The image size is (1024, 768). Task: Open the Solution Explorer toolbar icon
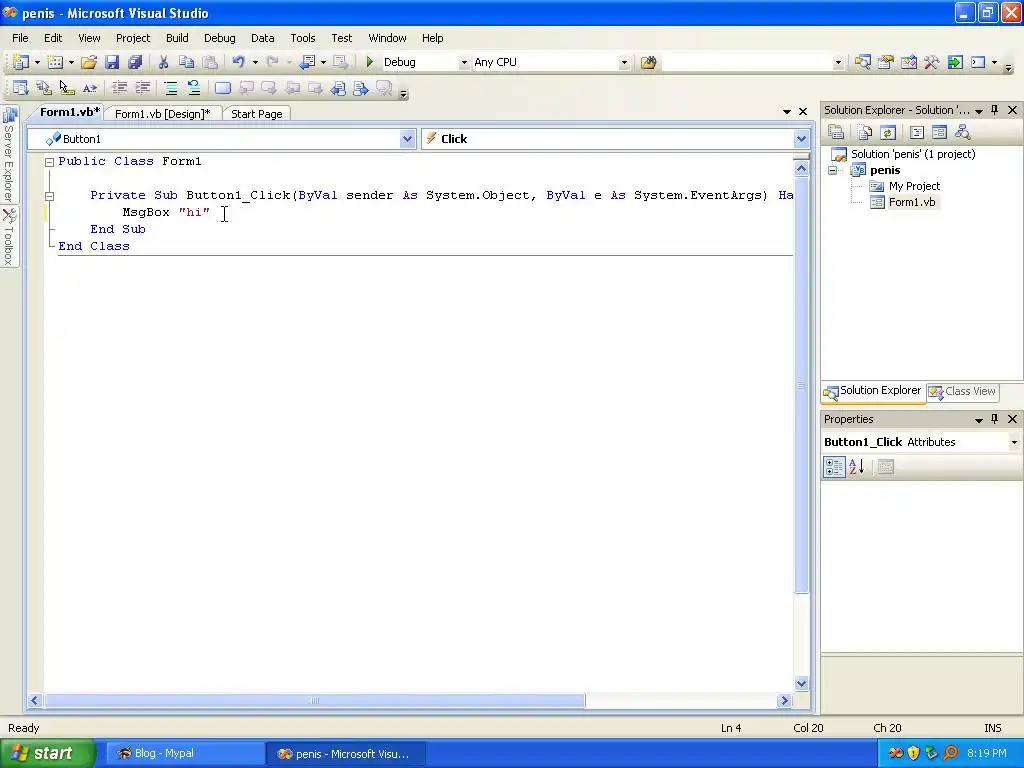pos(863,62)
